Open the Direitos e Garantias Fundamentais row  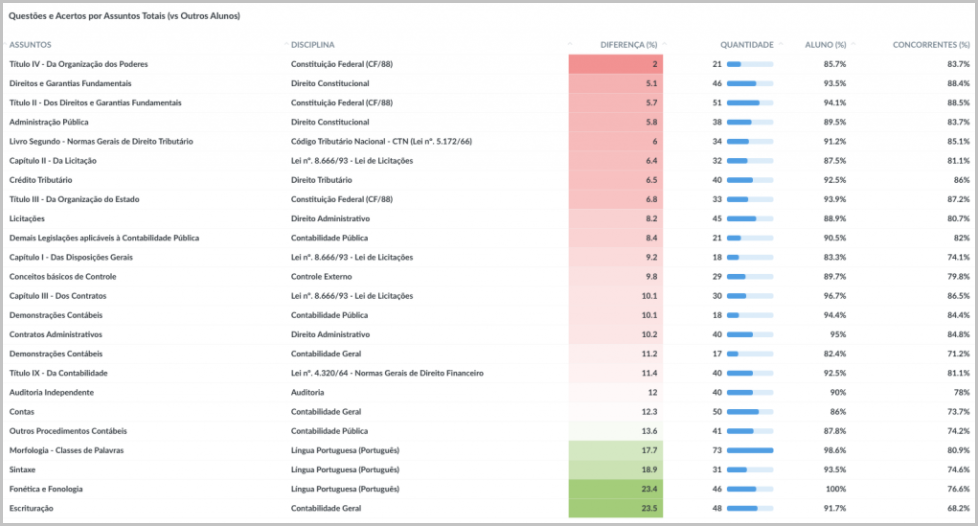click(489, 84)
